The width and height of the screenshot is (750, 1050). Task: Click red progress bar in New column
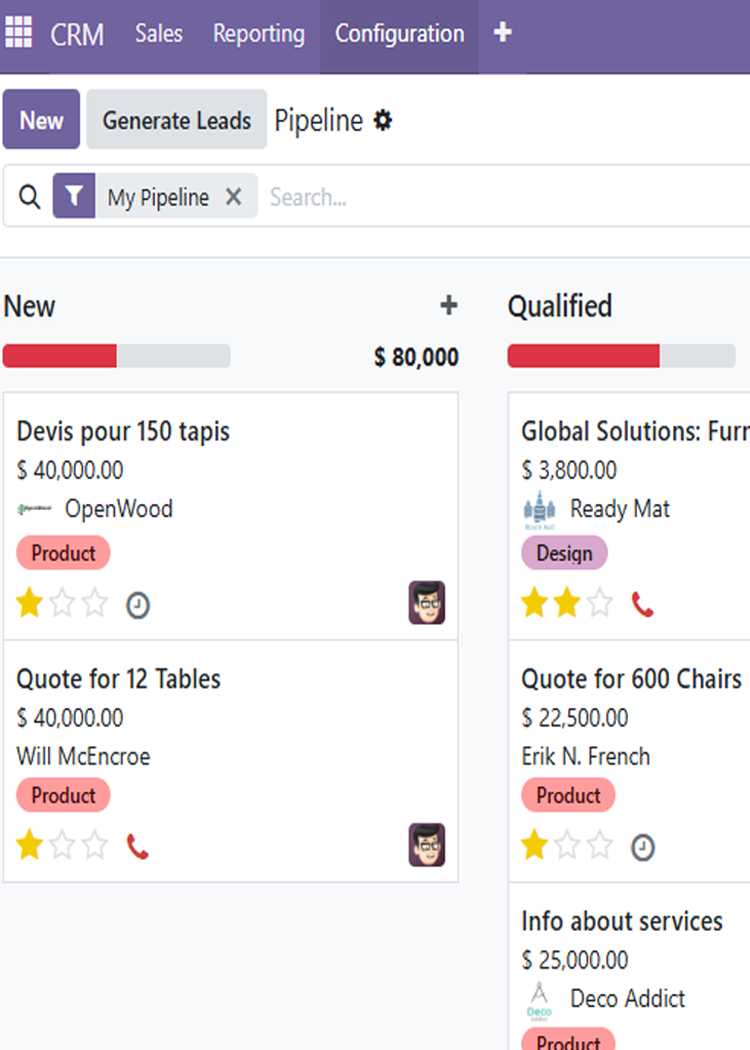pyautogui.click(x=60, y=356)
